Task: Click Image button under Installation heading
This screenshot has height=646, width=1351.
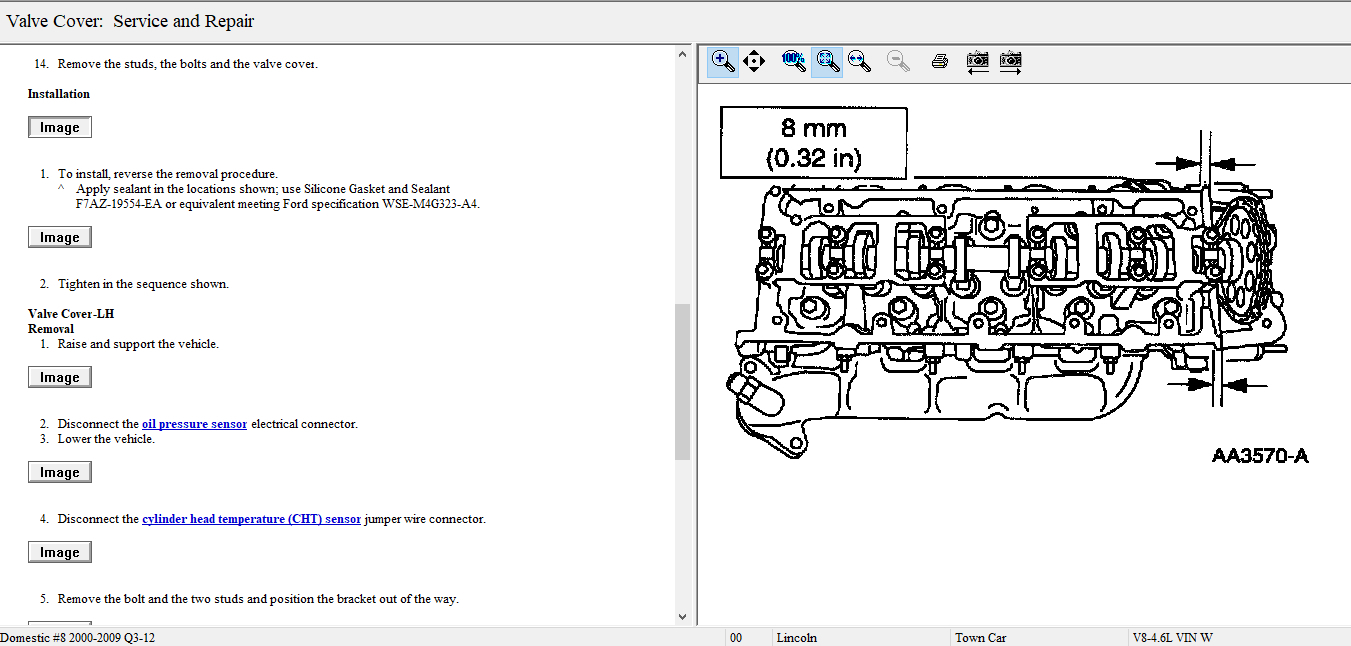Action: [x=60, y=128]
